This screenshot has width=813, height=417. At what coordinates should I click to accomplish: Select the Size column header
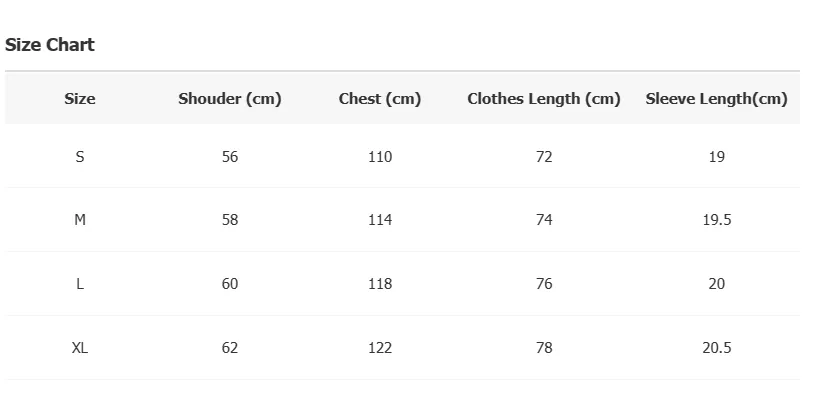click(80, 99)
